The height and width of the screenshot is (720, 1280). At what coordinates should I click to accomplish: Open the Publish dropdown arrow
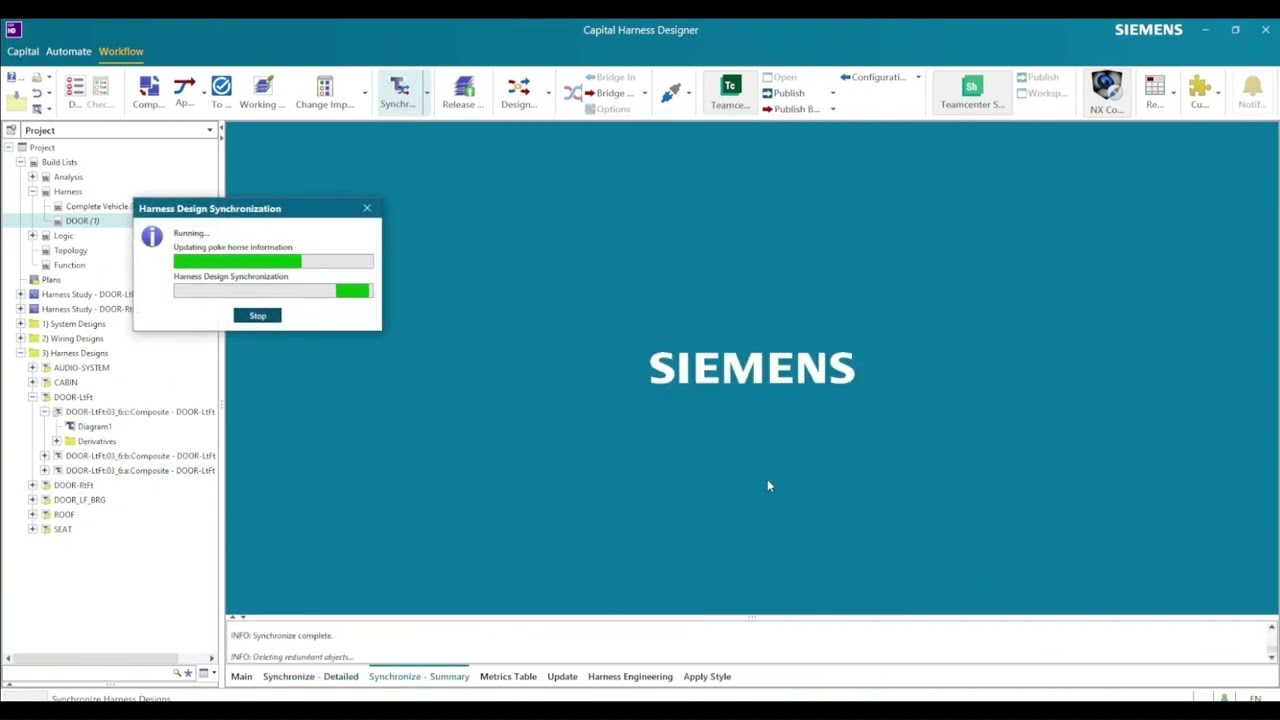832,93
